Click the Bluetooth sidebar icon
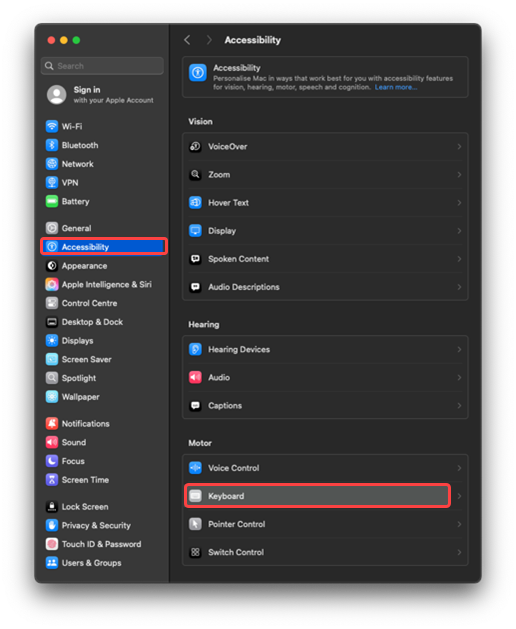516x629 pixels. 52,145
